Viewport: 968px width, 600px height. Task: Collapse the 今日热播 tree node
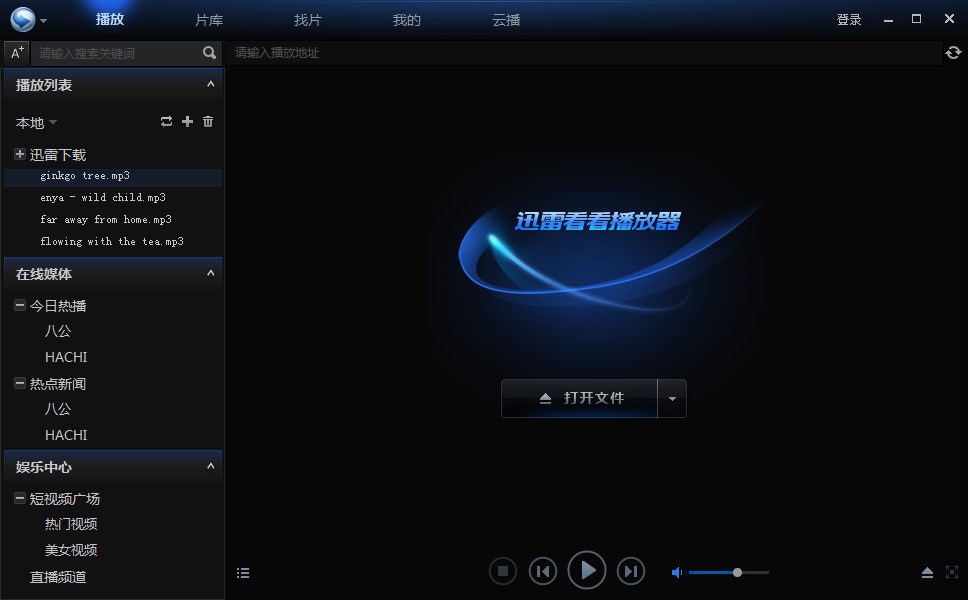click(x=20, y=305)
